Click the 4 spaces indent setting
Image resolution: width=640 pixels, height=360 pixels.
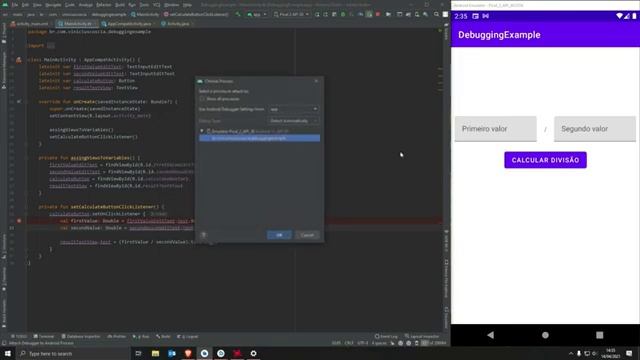pyautogui.click(x=379, y=343)
